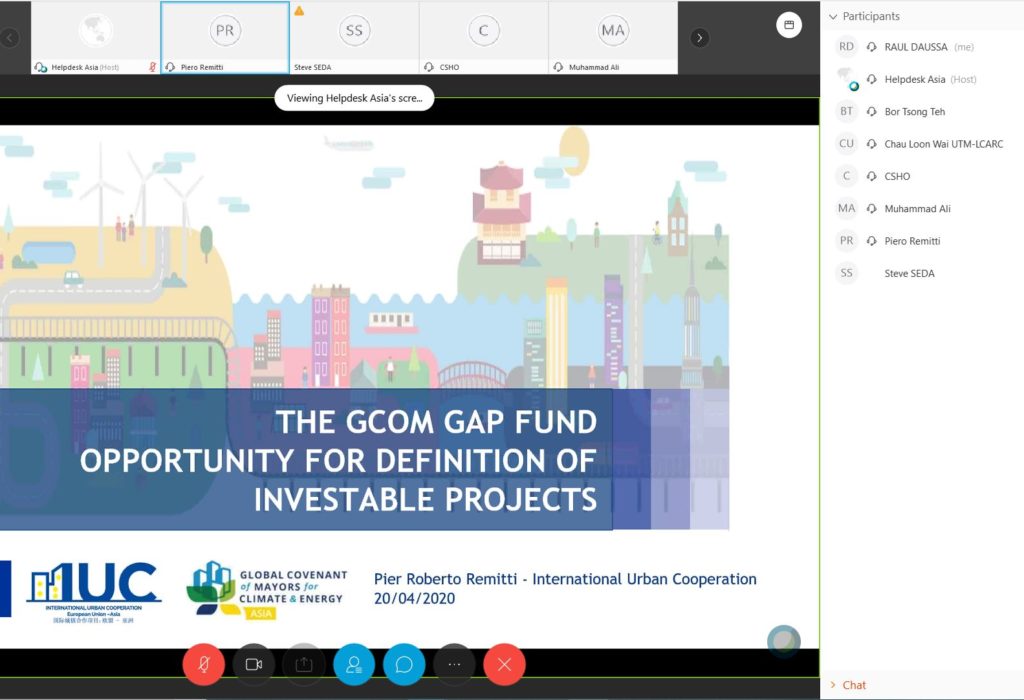Select Muhammad Ali's video thumbnail
The width and height of the screenshot is (1024, 700).
(x=612, y=37)
